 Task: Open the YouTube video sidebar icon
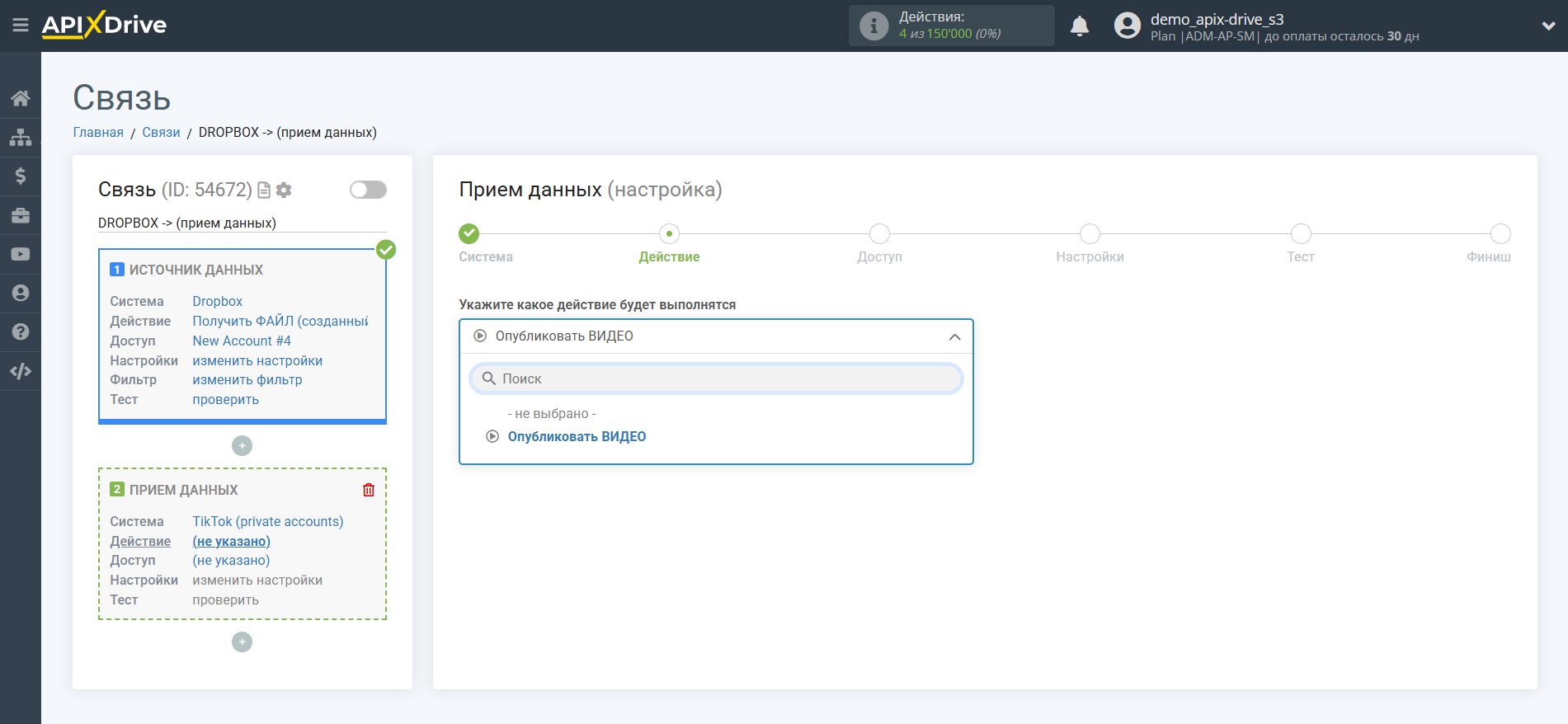21,254
